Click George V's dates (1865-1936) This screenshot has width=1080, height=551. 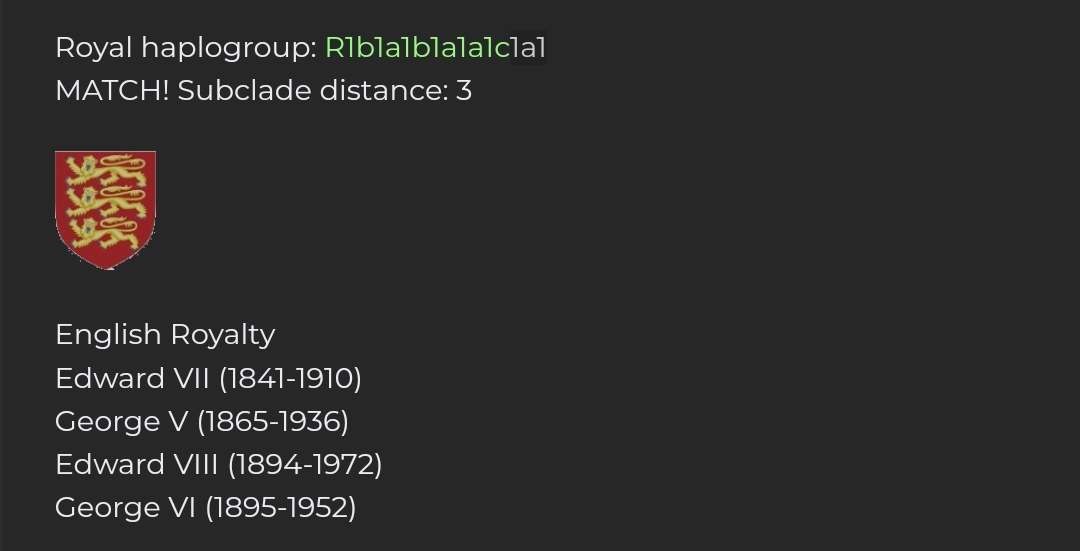pyautogui.click(x=273, y=421)
